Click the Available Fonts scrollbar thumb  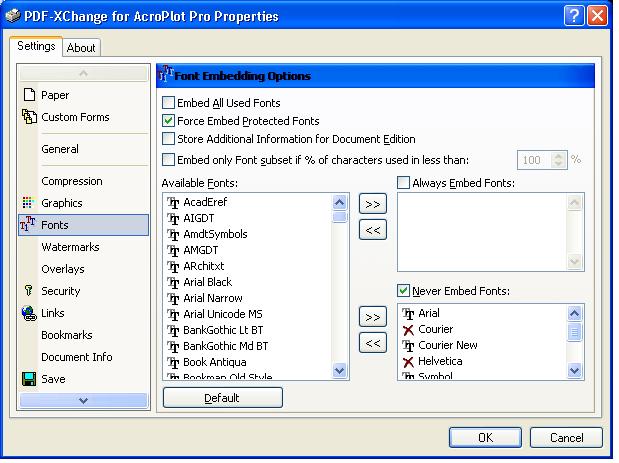click(x=340, y=217)
